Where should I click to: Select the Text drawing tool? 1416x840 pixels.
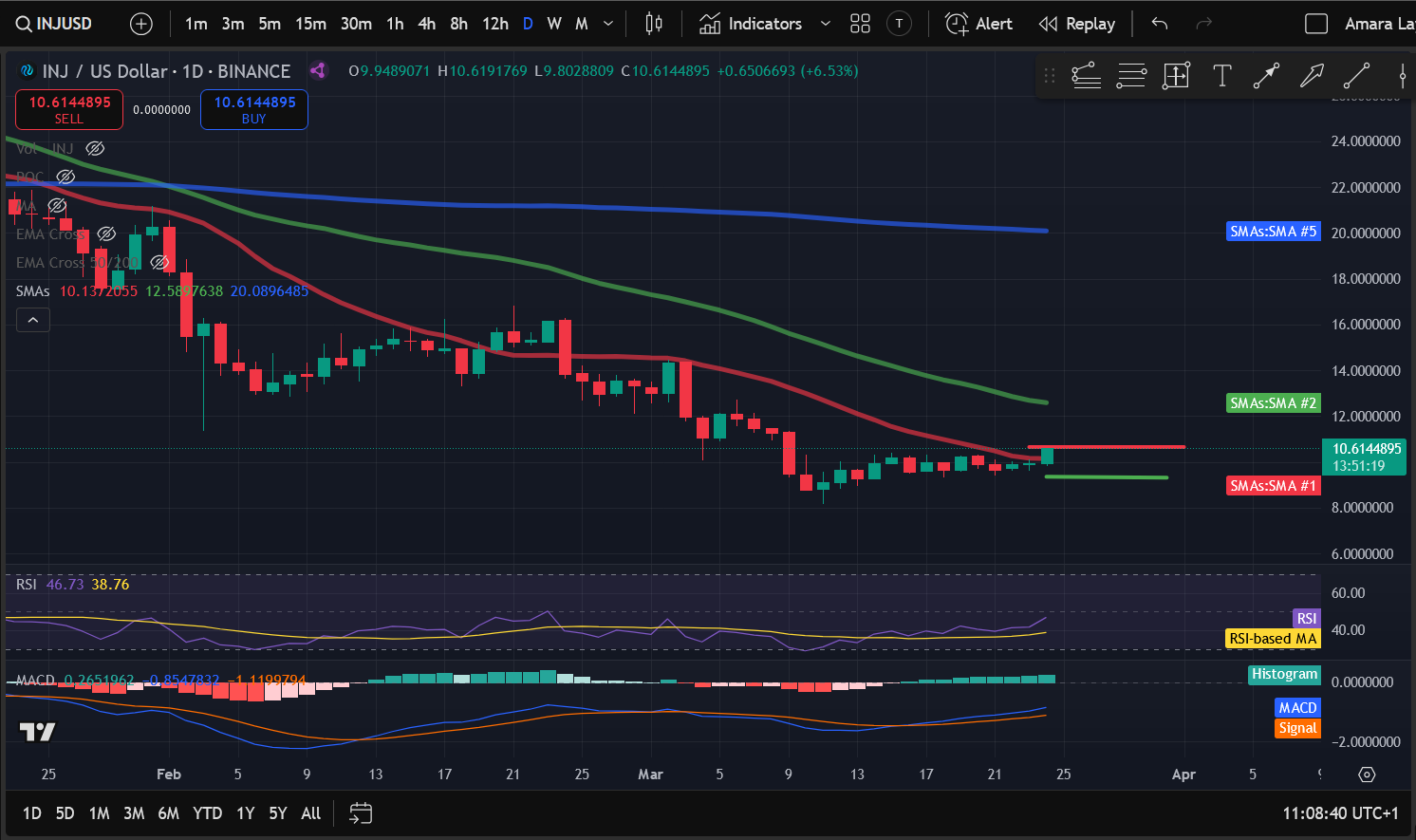(1221, 76)
